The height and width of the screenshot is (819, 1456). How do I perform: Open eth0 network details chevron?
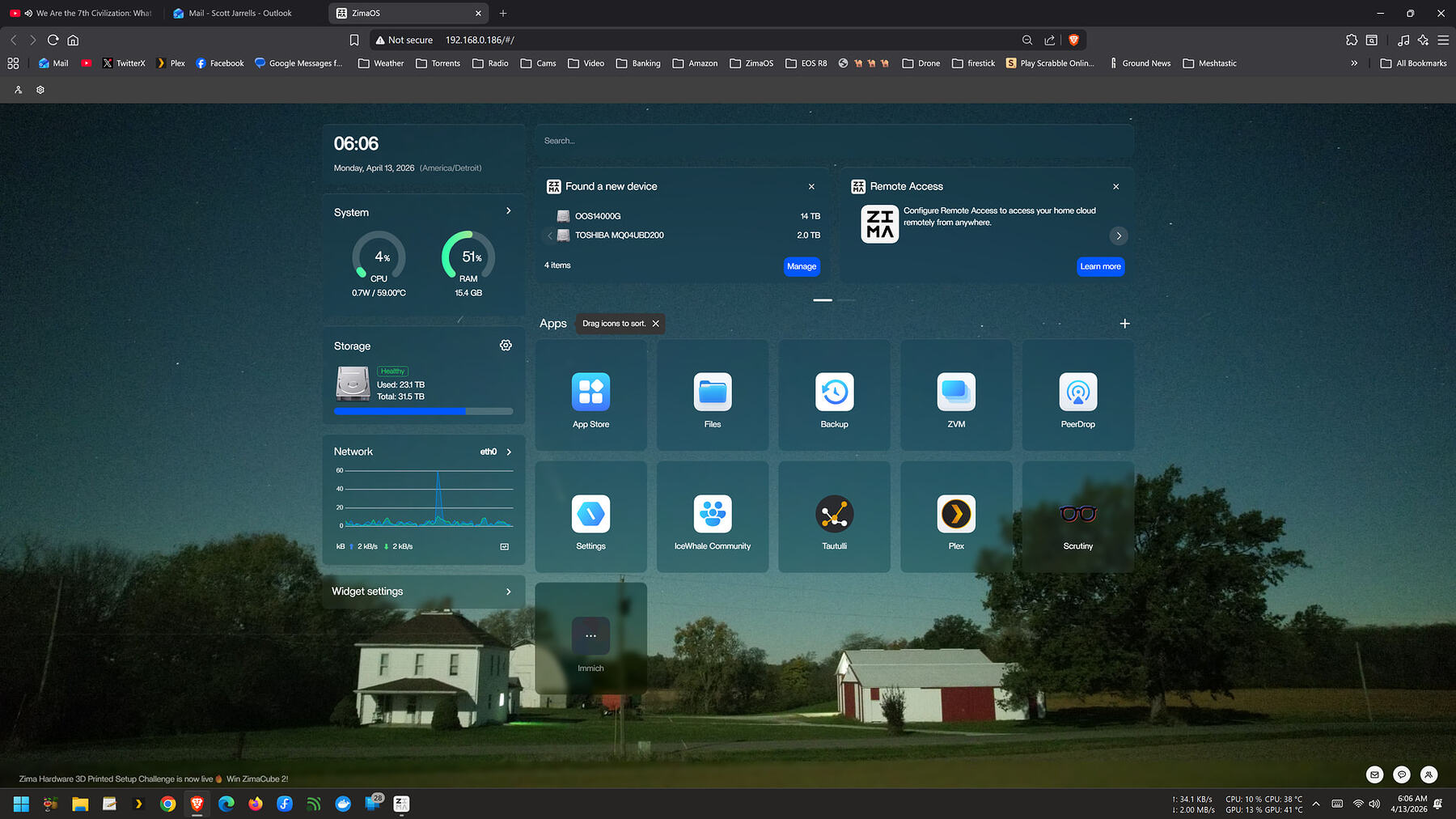pos(509,452)
